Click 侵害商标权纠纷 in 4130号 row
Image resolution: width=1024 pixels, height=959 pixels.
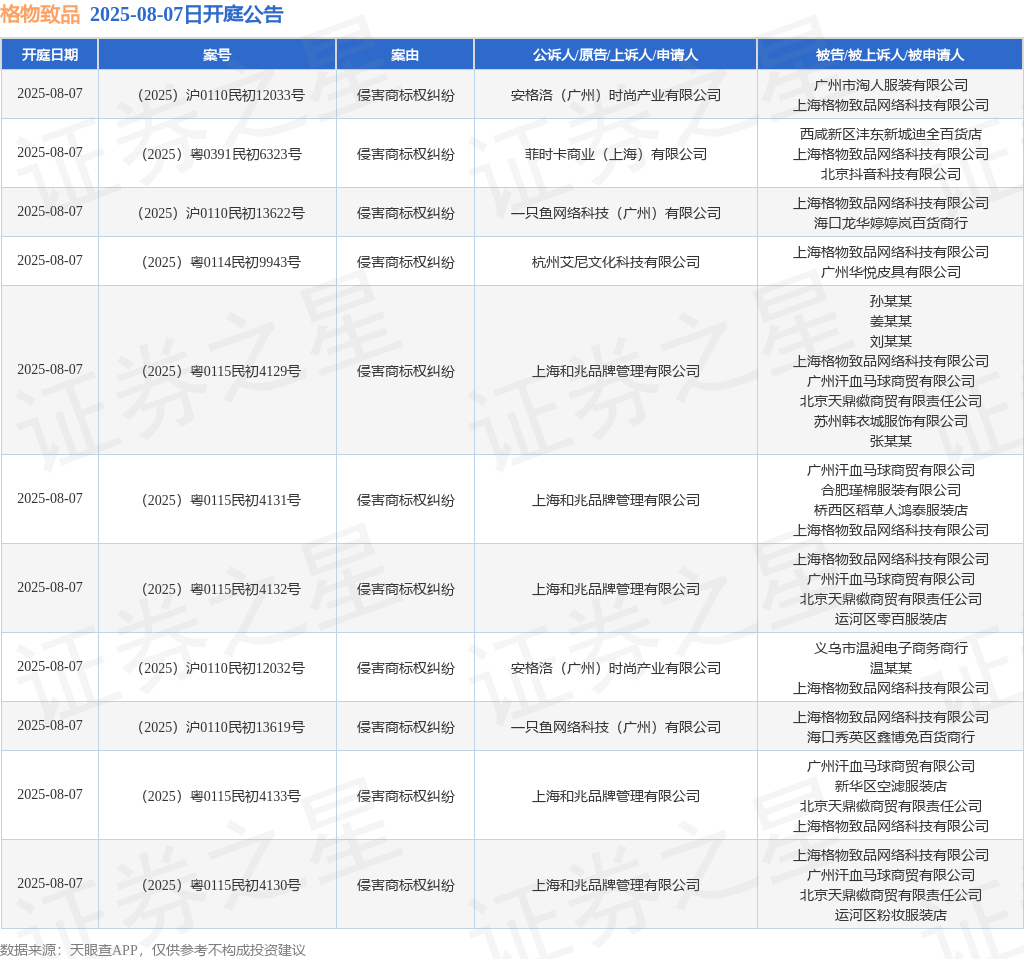406,885
